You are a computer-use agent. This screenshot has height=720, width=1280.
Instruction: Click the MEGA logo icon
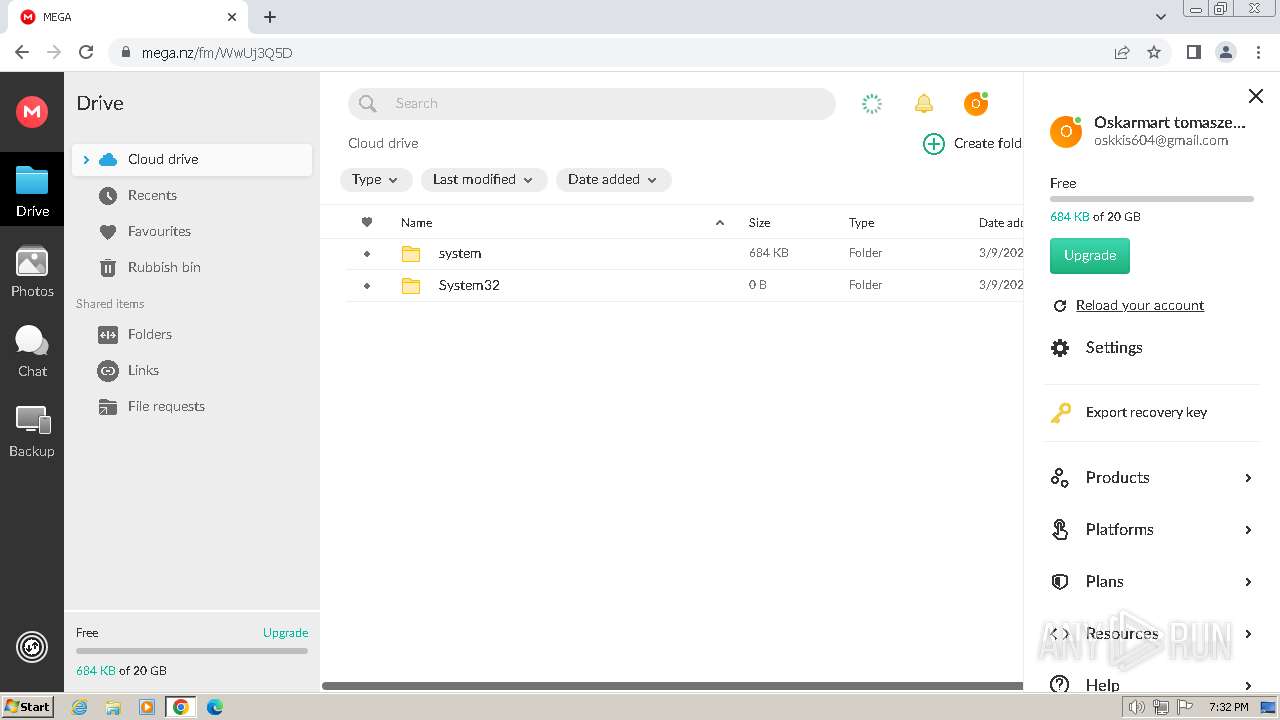[x=32, y=111]
